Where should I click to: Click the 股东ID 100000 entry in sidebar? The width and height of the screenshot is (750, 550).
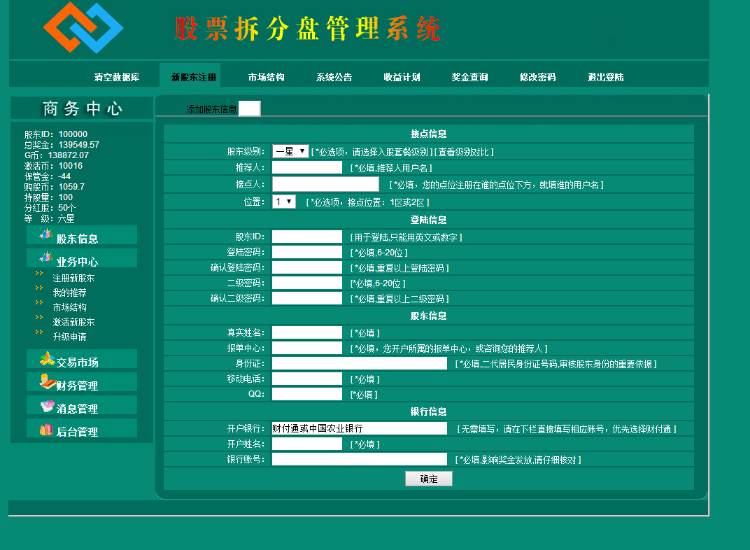[56, 134]
